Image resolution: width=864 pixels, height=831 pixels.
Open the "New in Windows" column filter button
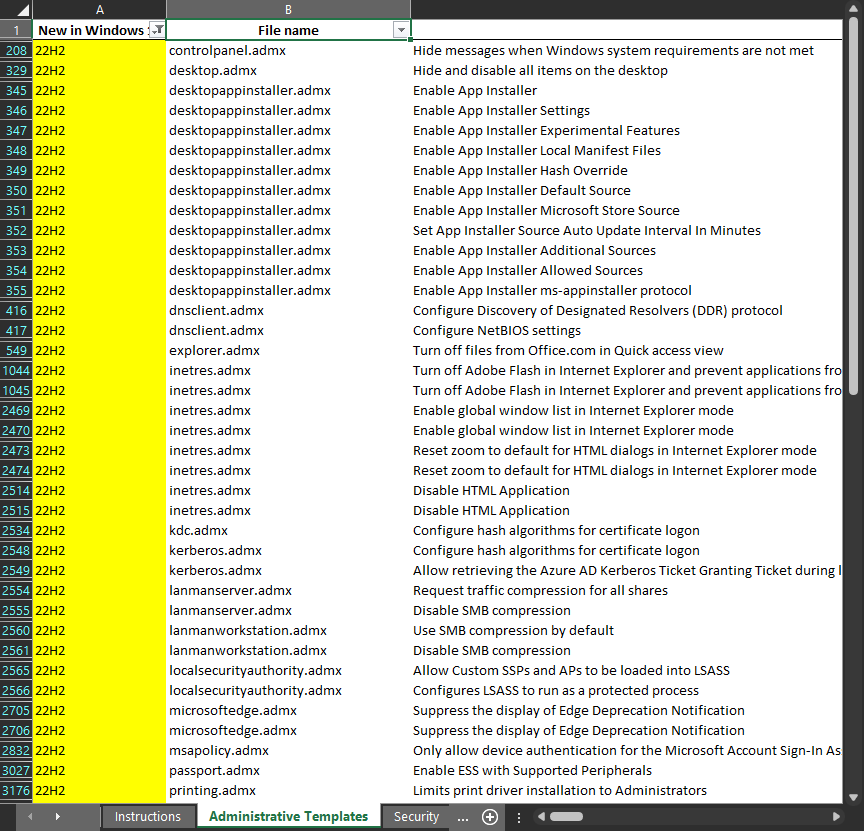(157, 30)
